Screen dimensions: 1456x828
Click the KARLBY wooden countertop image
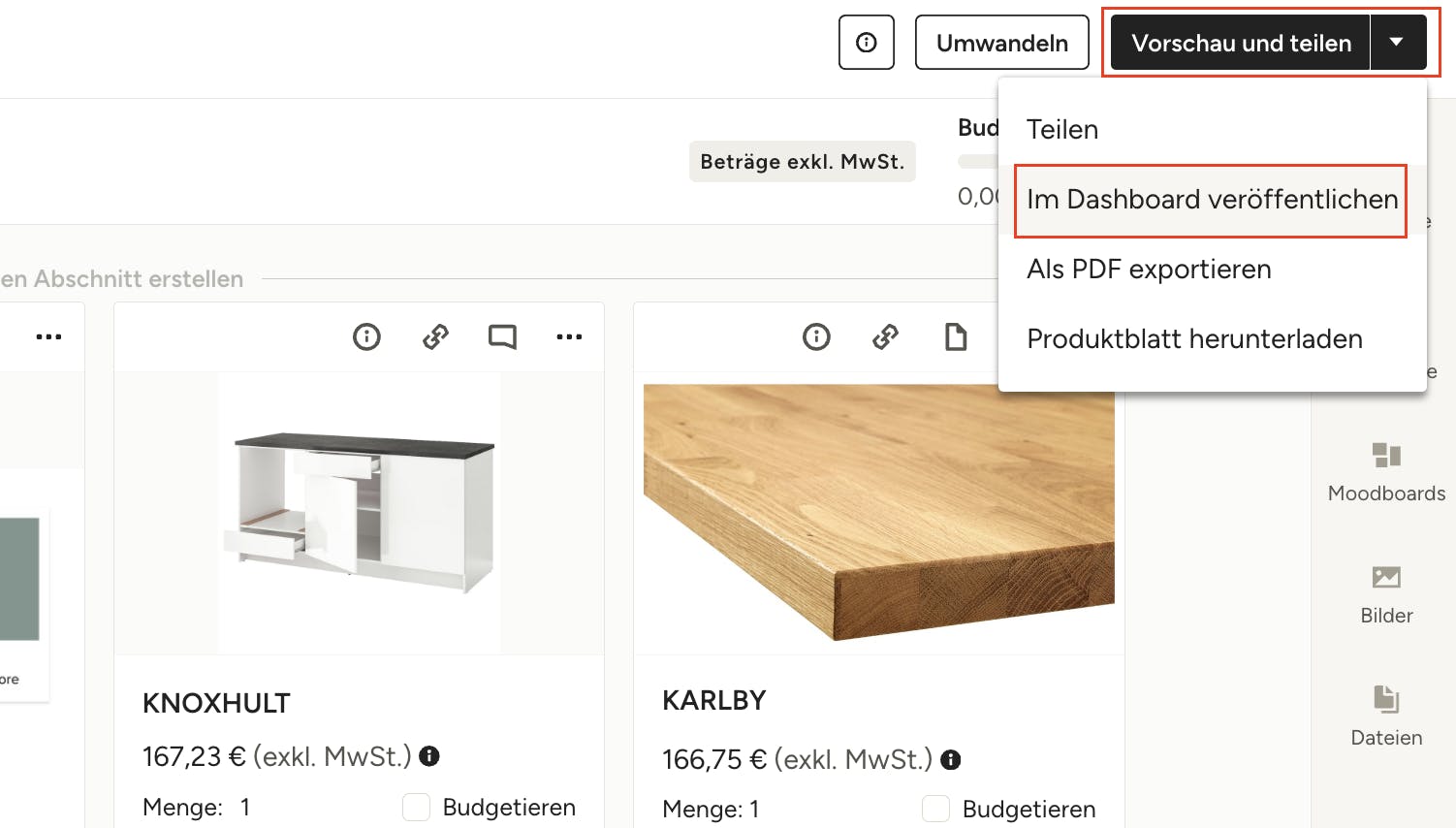(x=878, y=511)
